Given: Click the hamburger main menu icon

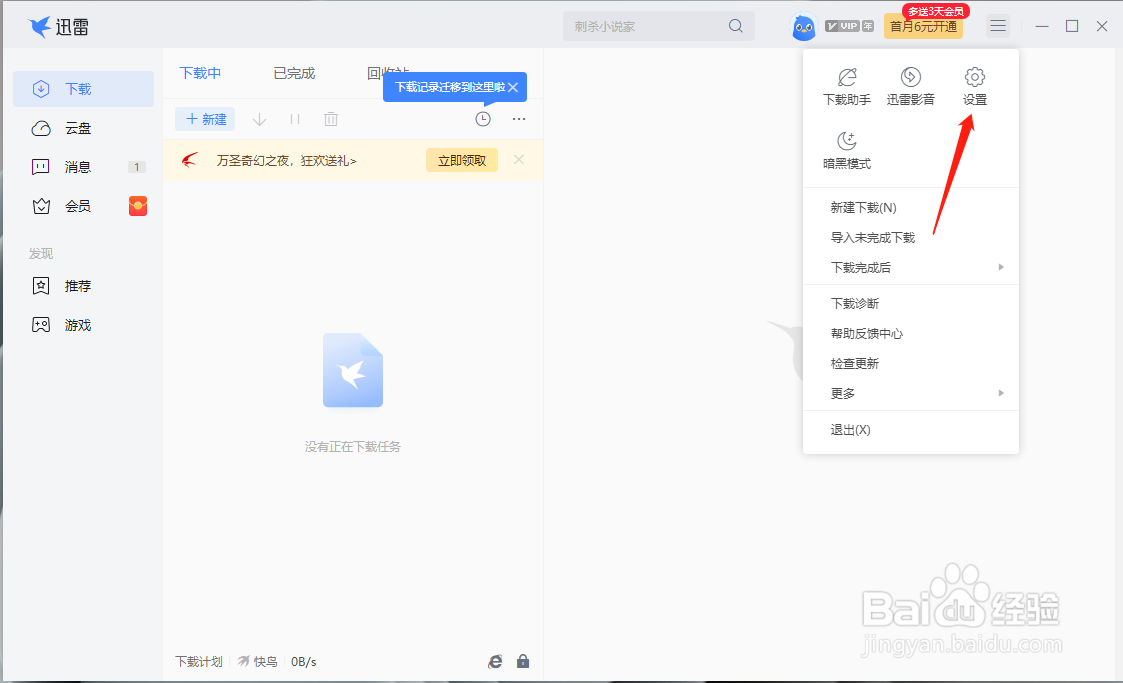Looking at the screenshot, I should tap(998, 26).
